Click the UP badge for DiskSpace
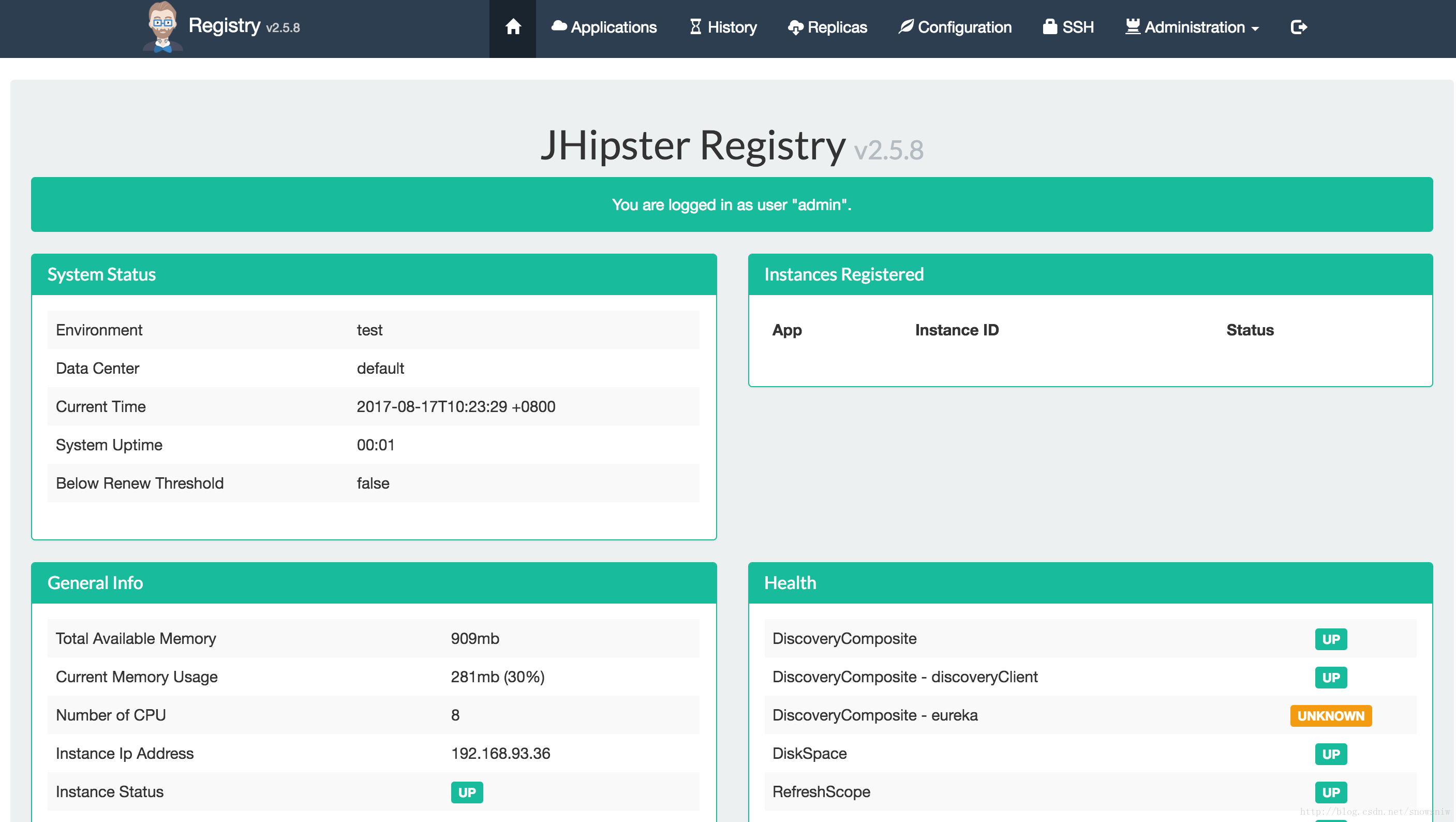The height and width of the screenshot is (822, 1456). coord(1330,754)
